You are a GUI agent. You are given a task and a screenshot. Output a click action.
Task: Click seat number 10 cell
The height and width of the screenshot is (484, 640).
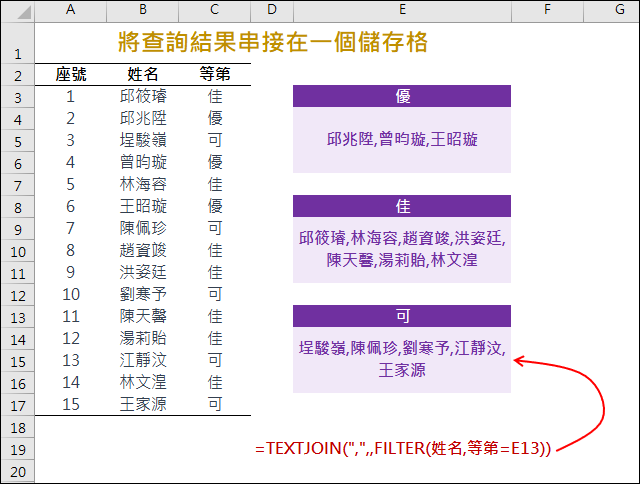(x=71, y=295)
